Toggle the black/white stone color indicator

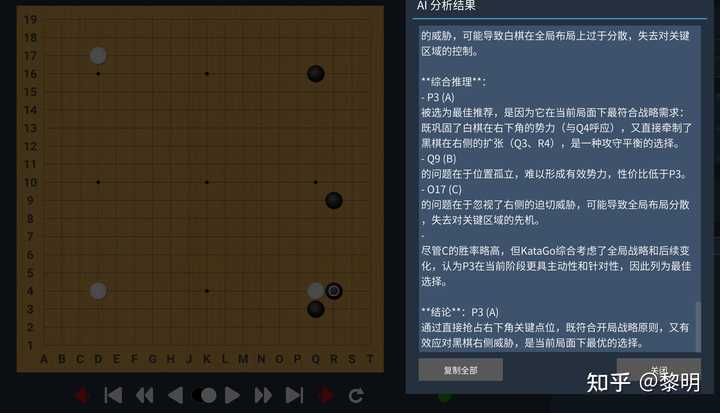pyautogui.click(x=204, y=396)
